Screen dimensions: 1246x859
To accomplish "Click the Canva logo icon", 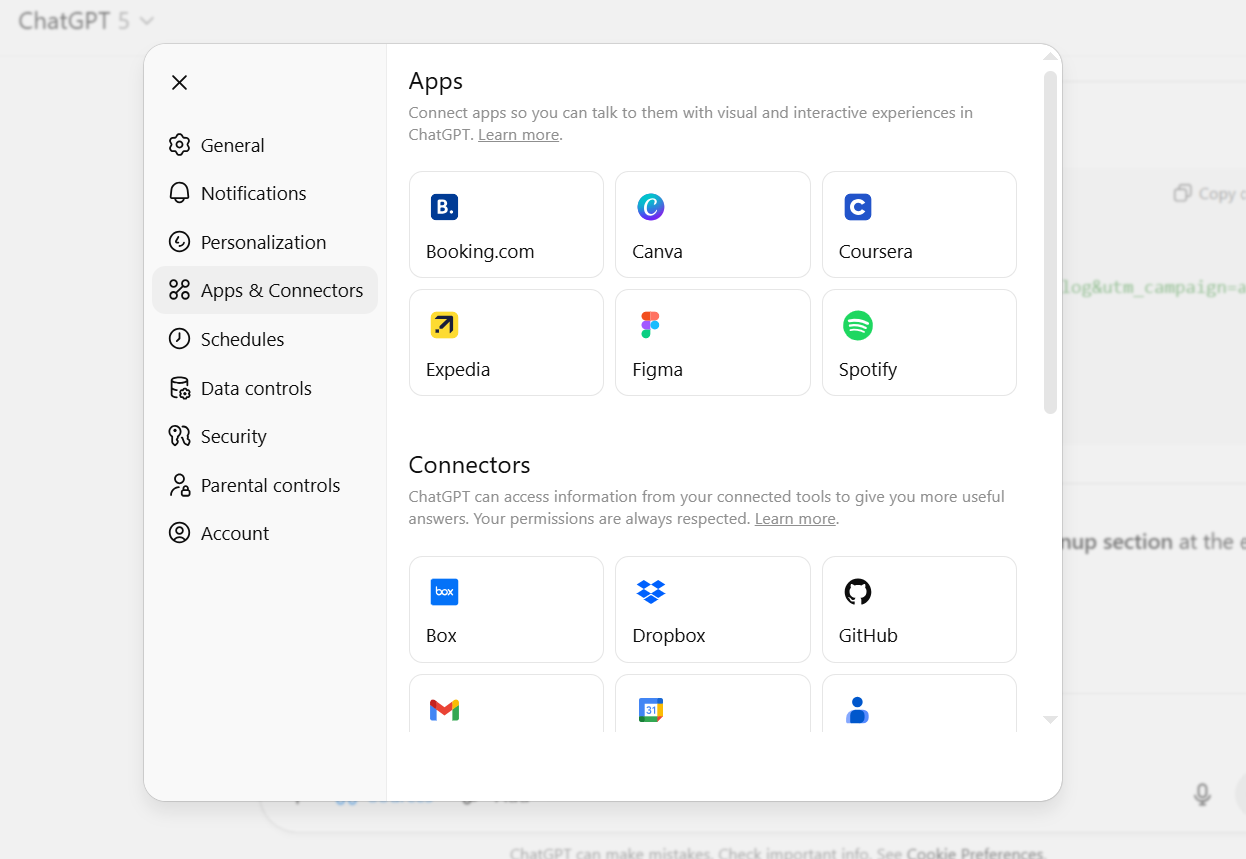I will pos(651,207).
